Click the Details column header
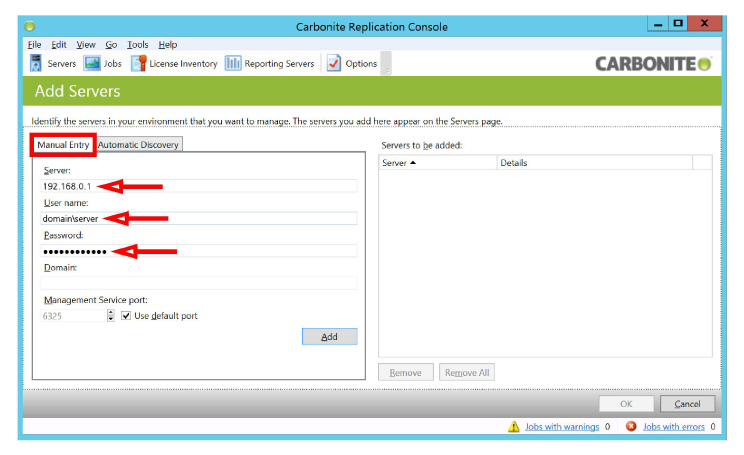 click(x=595, y=163)
